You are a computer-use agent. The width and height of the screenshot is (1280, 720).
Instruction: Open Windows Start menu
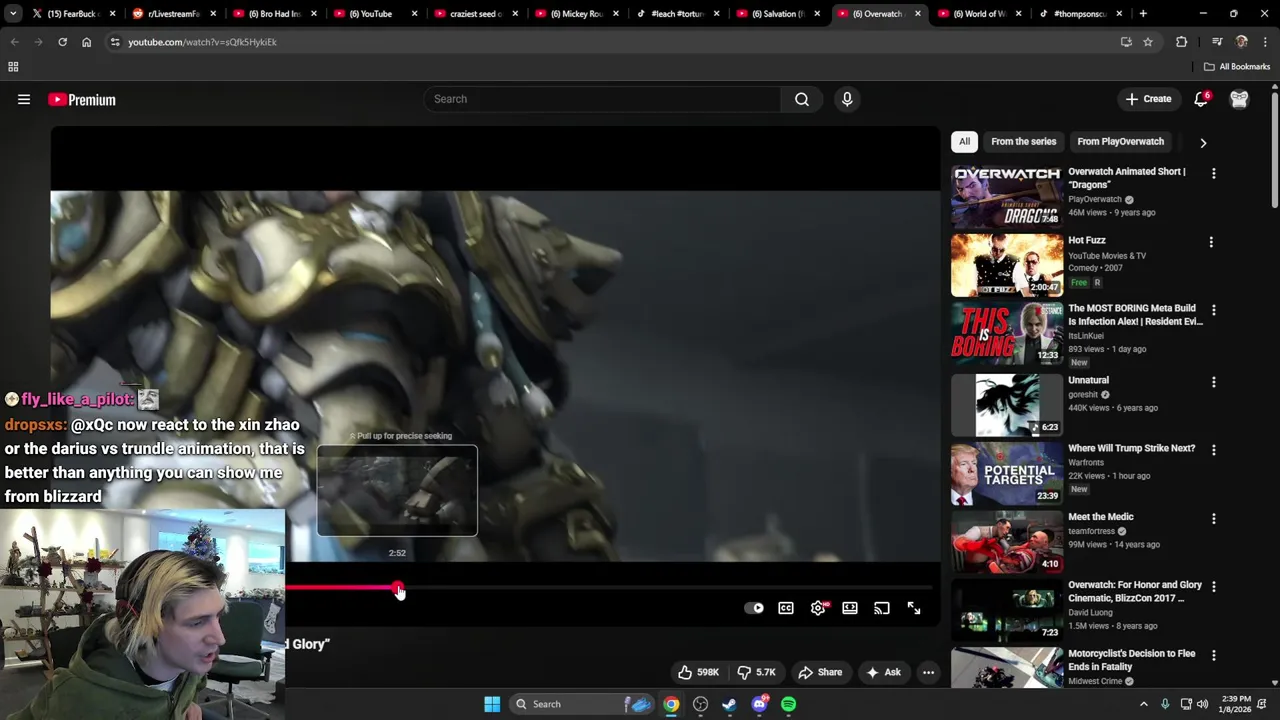[492, 704]
